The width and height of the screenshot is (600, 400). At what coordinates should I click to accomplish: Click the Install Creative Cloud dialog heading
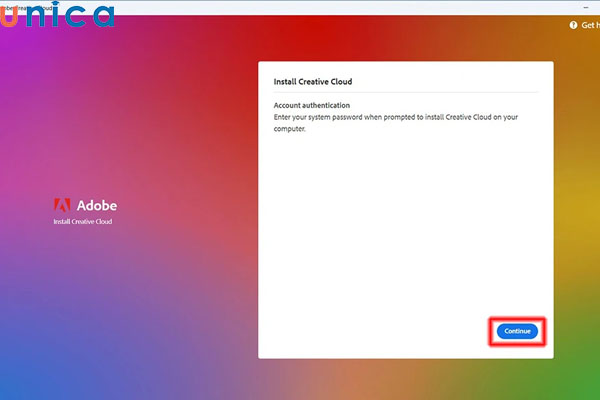[313, 81]
